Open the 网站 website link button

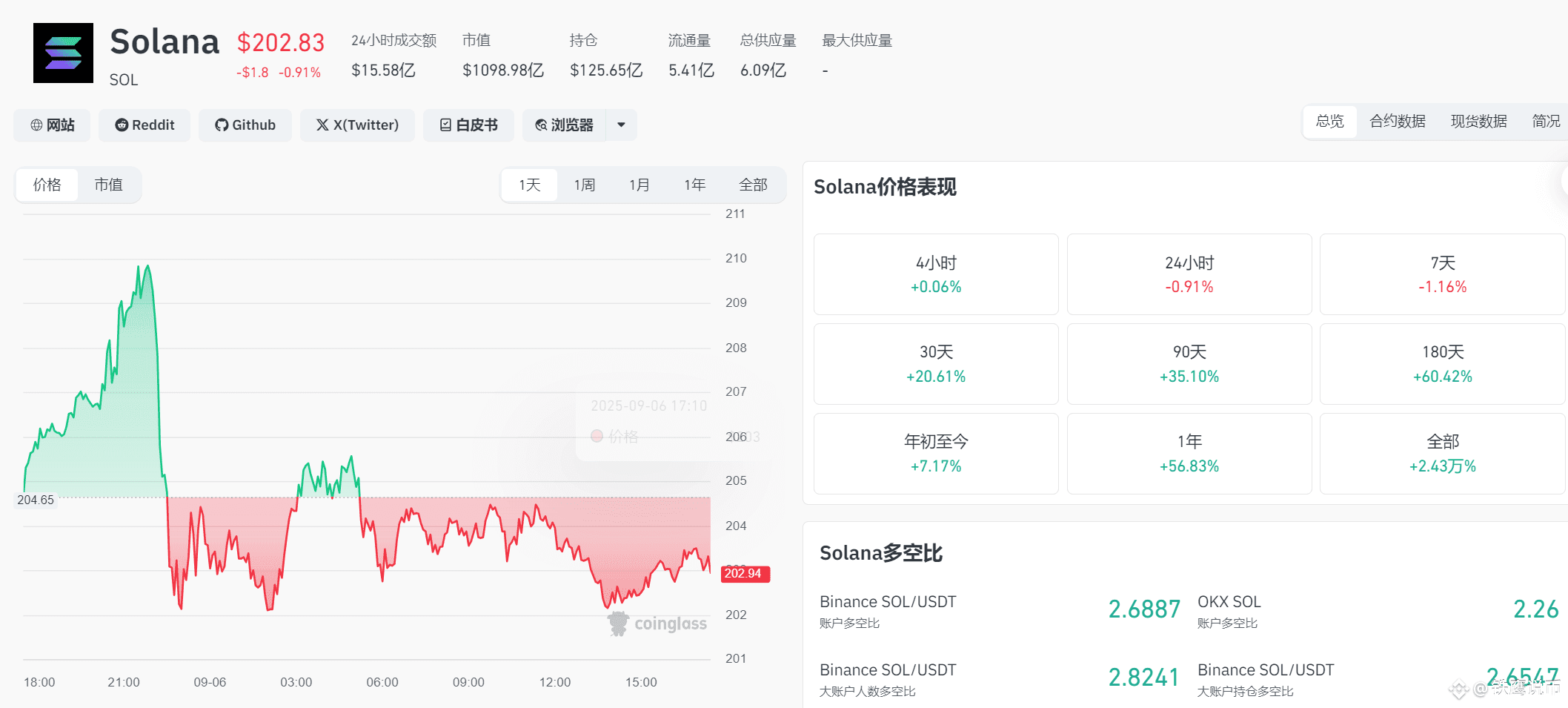(x=52, y=125)
